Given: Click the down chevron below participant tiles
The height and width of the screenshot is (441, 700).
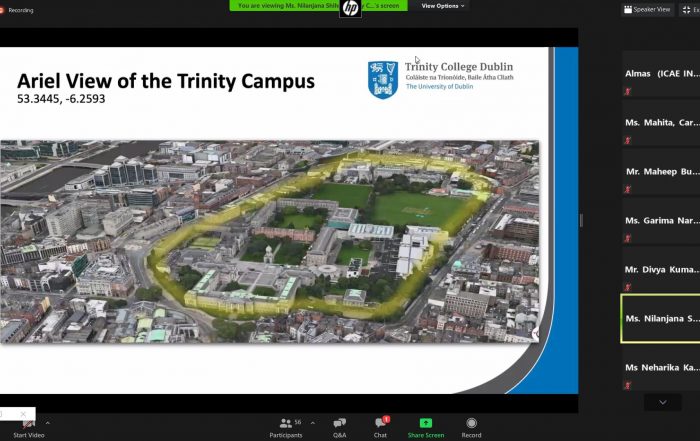Looking at the screenshot, I should tap(663, 402).
